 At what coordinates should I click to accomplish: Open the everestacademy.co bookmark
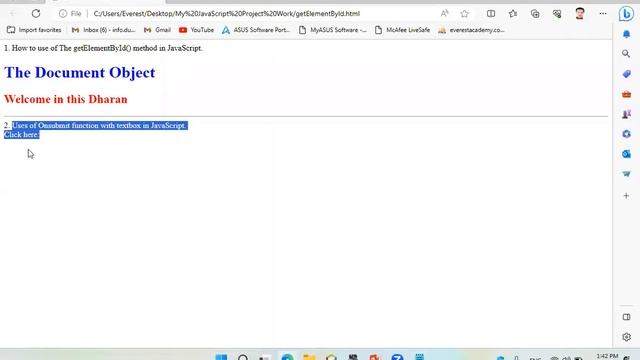[471, 30]
